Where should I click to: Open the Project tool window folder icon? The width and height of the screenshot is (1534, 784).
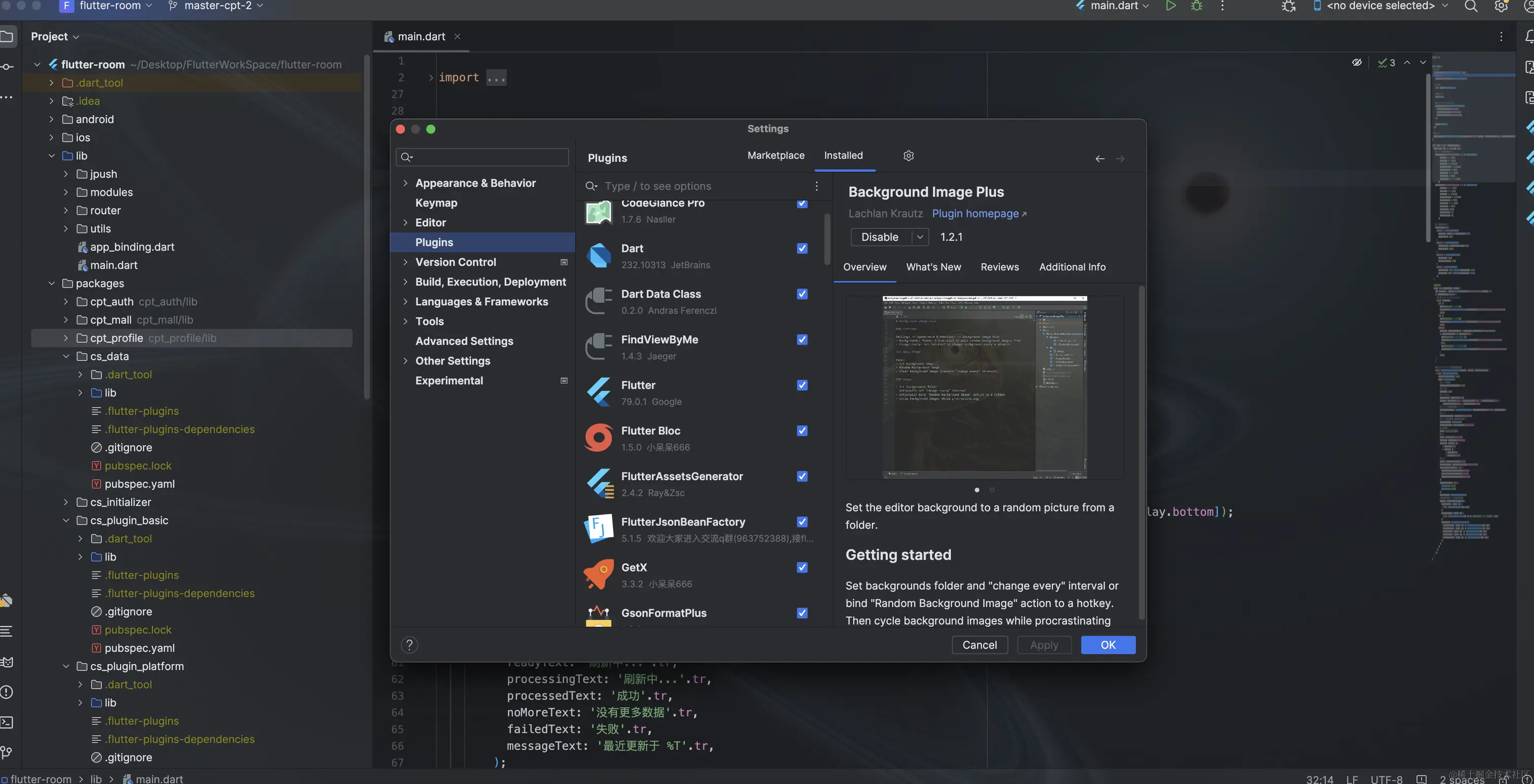coord(7,37)
